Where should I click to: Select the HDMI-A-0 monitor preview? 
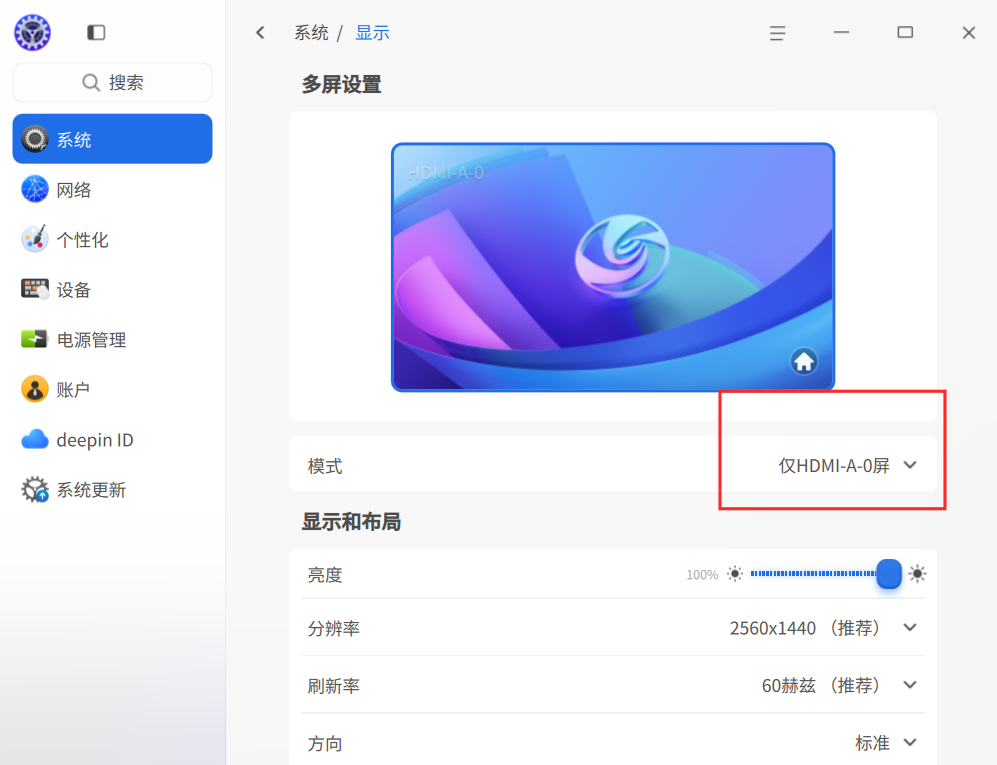coord(613,267)
